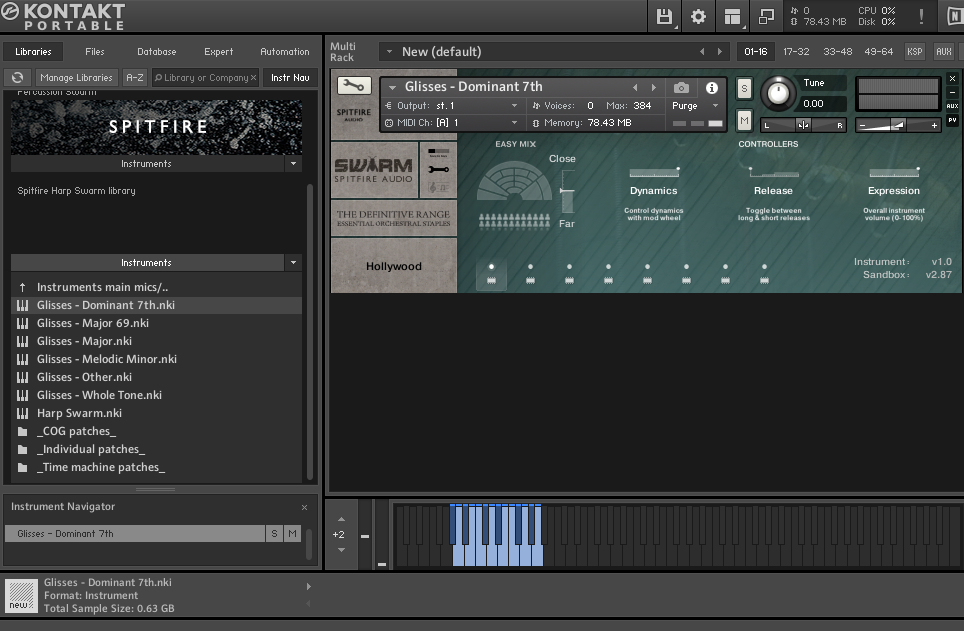Open the multi rack preset dropdown
This screenshot has width=964, height=631.
(389, 52)
